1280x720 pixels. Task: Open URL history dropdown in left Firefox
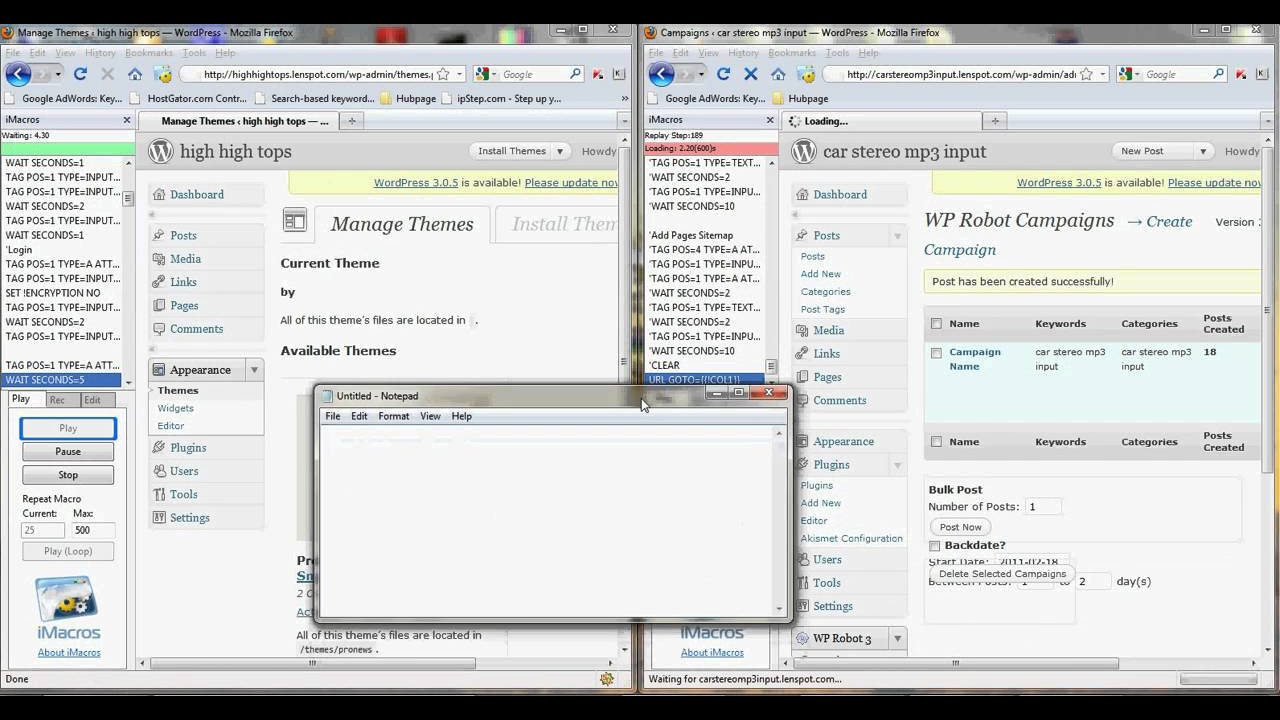pyautogui.click(x=460, y=74)
